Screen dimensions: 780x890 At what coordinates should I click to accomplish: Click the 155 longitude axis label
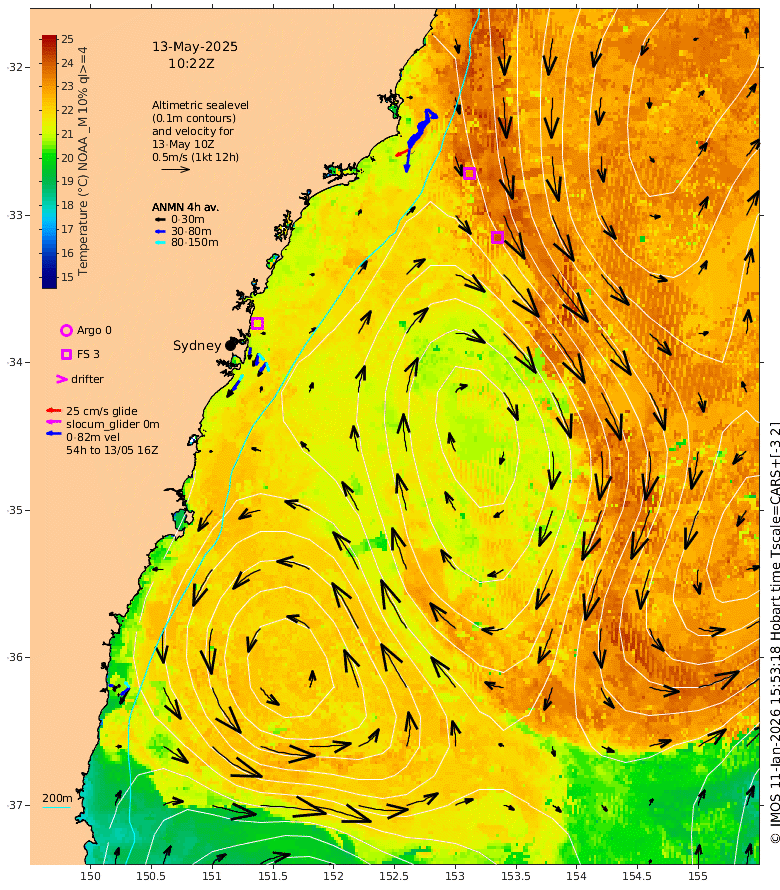(x=698, y=876)
